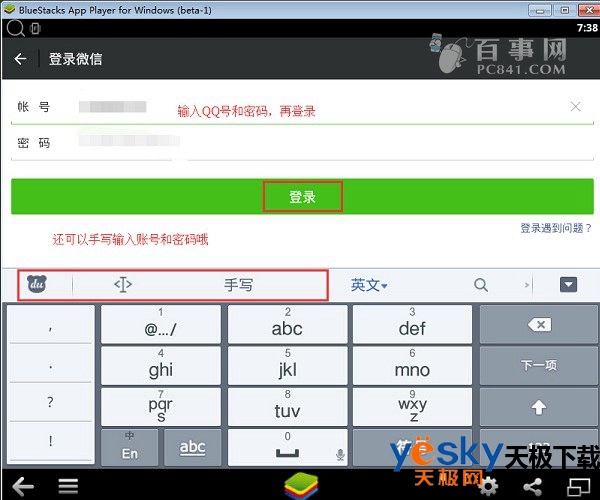Open BlueStacks settings gear icon

click(x=488, y=487)
